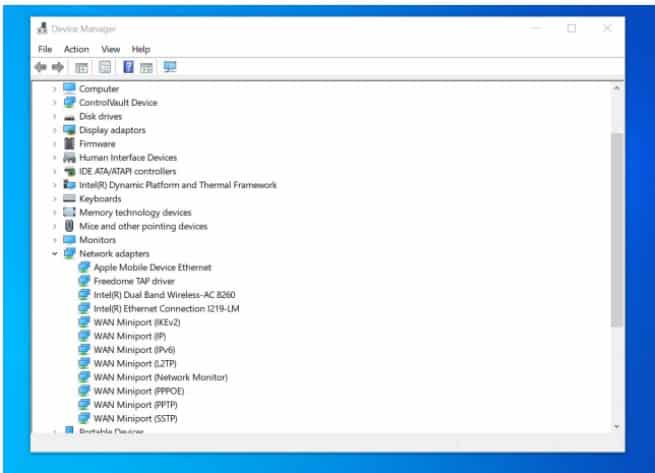Expand the Monitors node

(54, 240)
